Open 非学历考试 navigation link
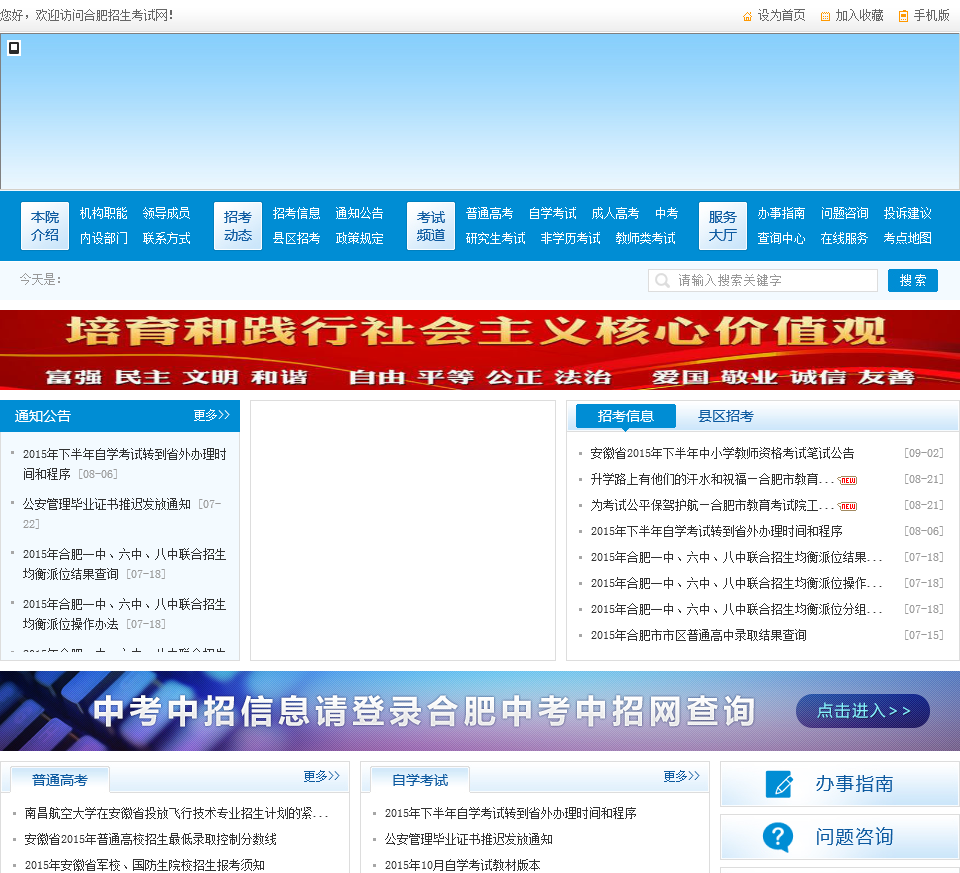960x873 pixels. [570, 238]
